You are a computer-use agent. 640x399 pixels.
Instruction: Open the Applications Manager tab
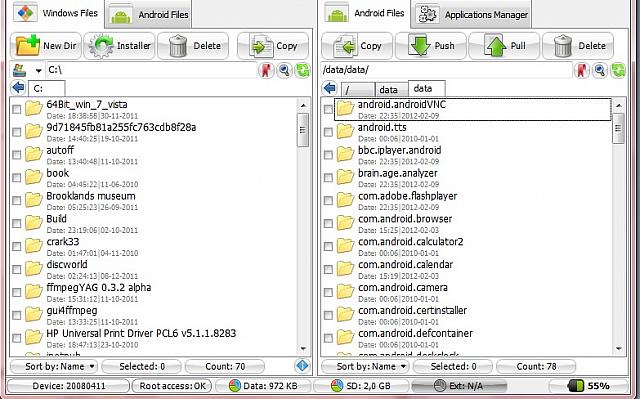[472, 14]
